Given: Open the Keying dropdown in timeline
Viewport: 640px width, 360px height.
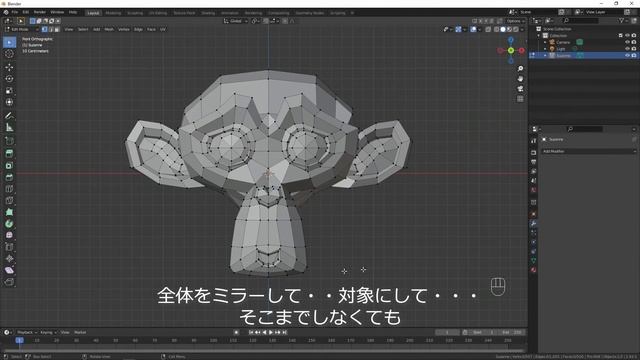Looking at the screenshot, I should click(48, 332).
